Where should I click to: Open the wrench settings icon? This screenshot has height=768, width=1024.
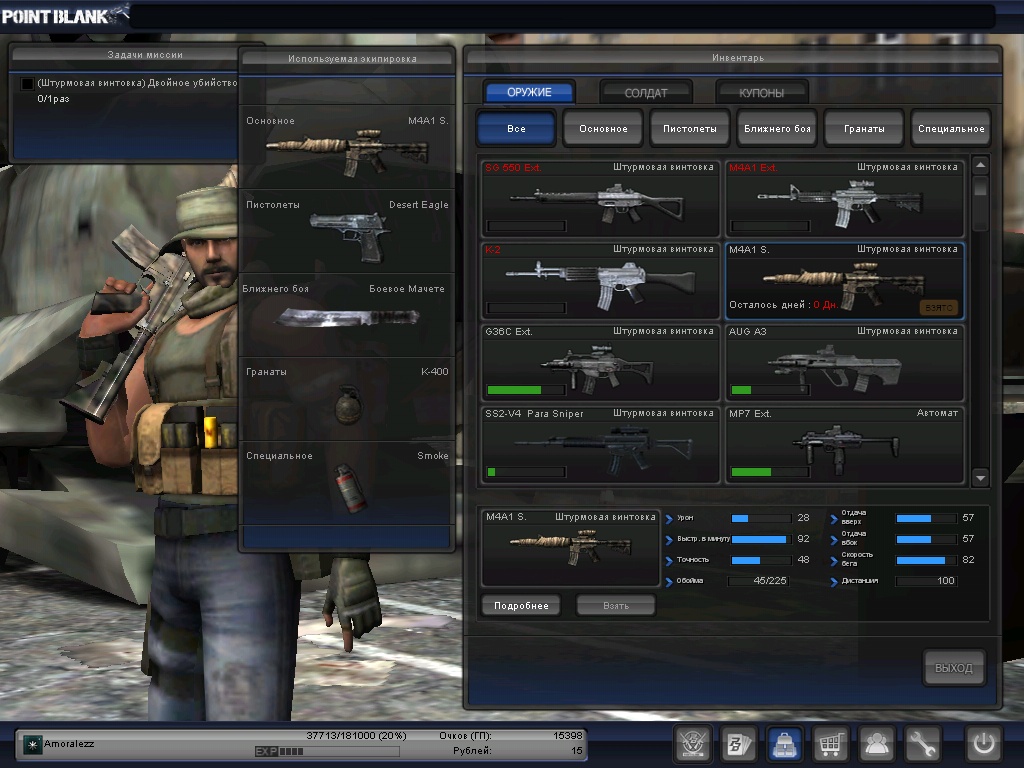(922, 744)
